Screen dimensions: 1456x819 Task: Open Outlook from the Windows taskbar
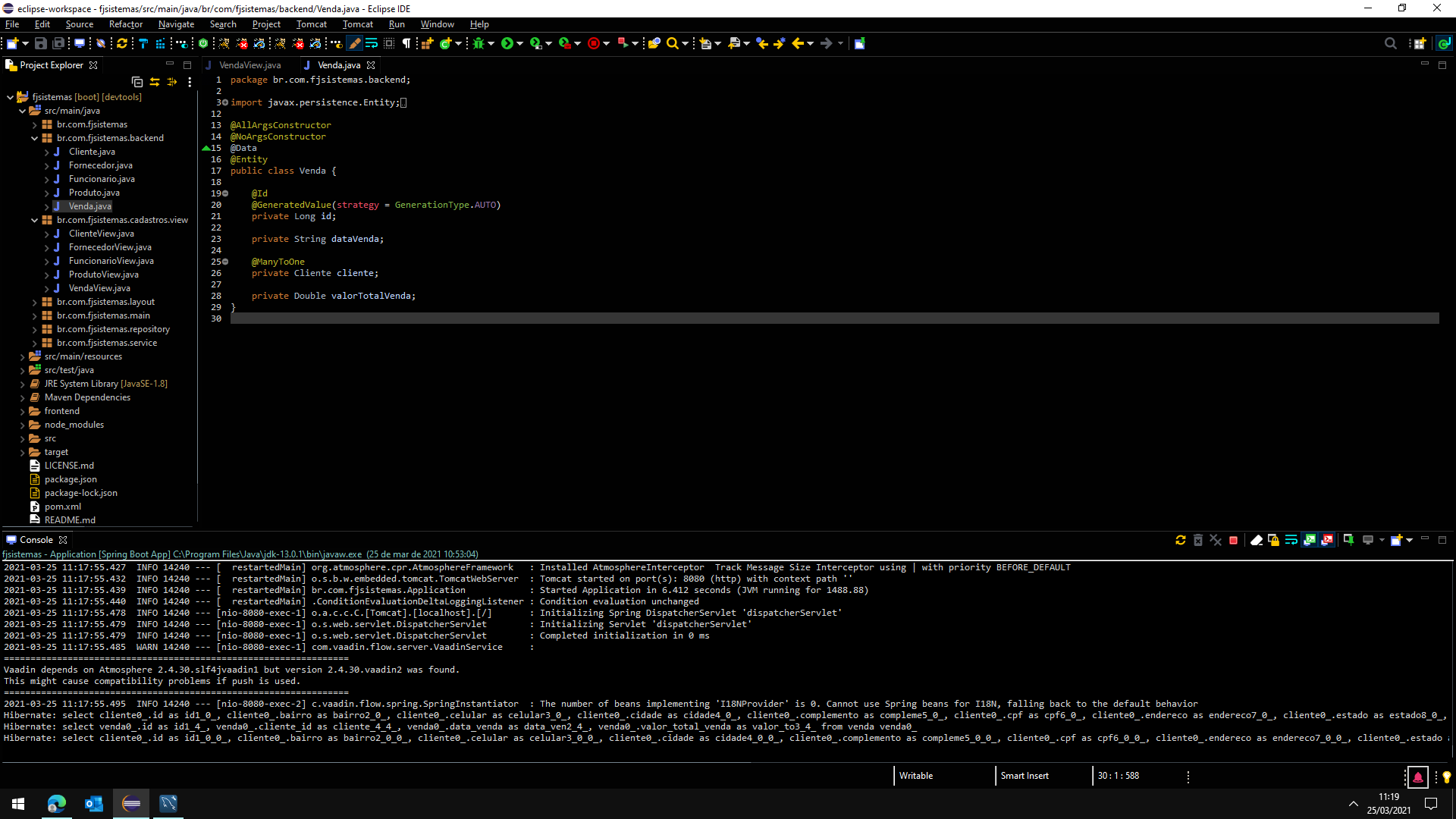94,803
